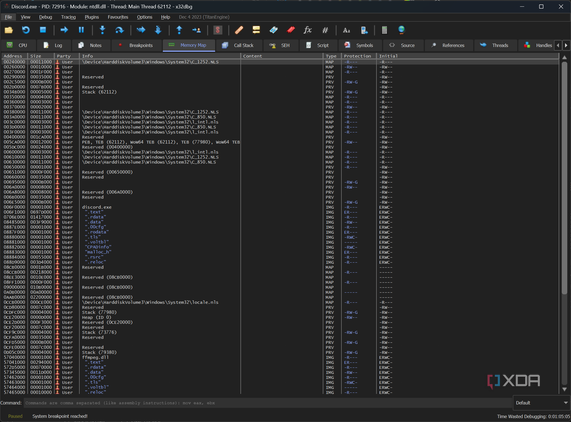The width and height of the screenshot is (571, 422).
Task: Select the Heap (ID 0) row
Action: tap(280, 317)
